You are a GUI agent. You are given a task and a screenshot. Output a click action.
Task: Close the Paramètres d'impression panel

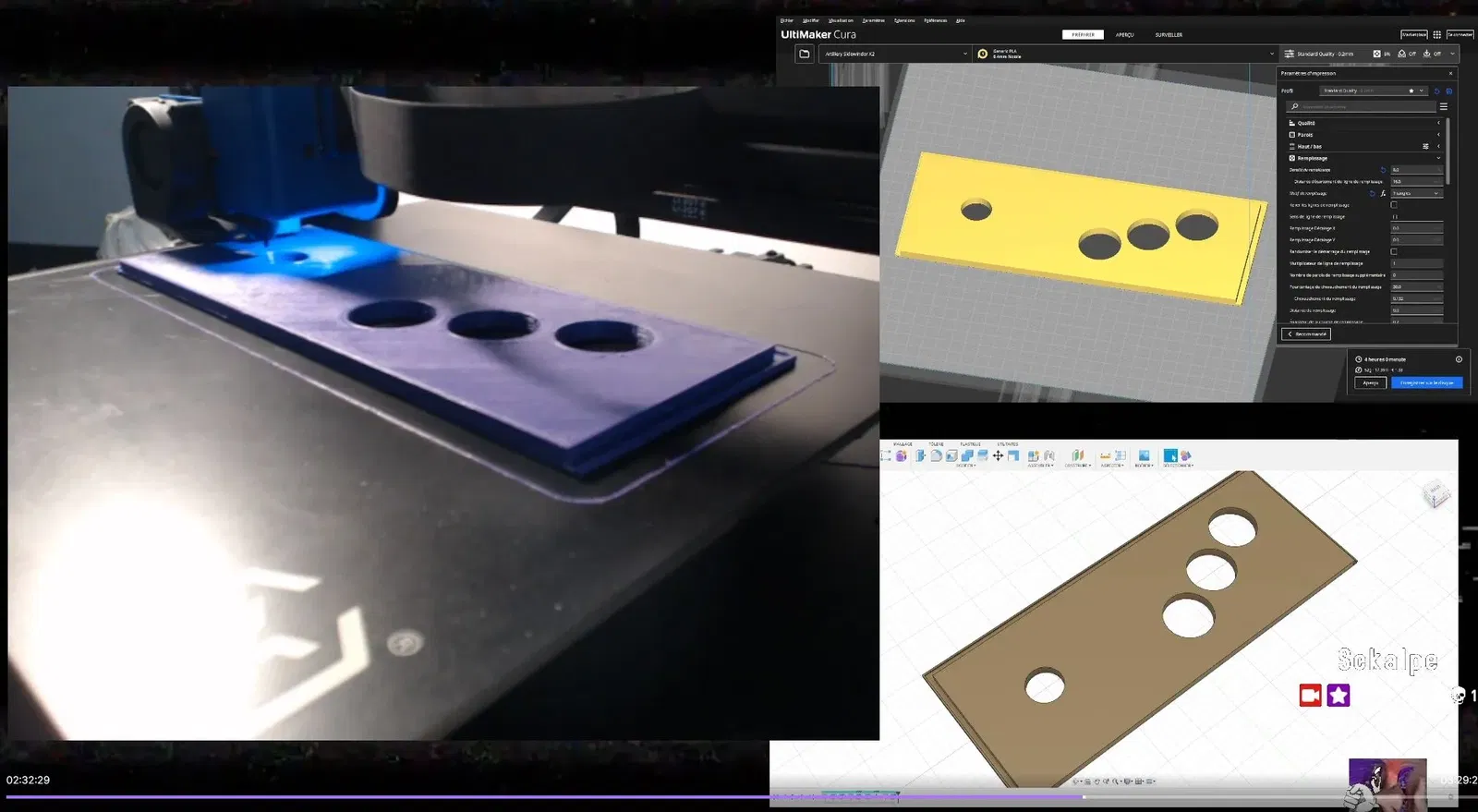[1450, 73]
